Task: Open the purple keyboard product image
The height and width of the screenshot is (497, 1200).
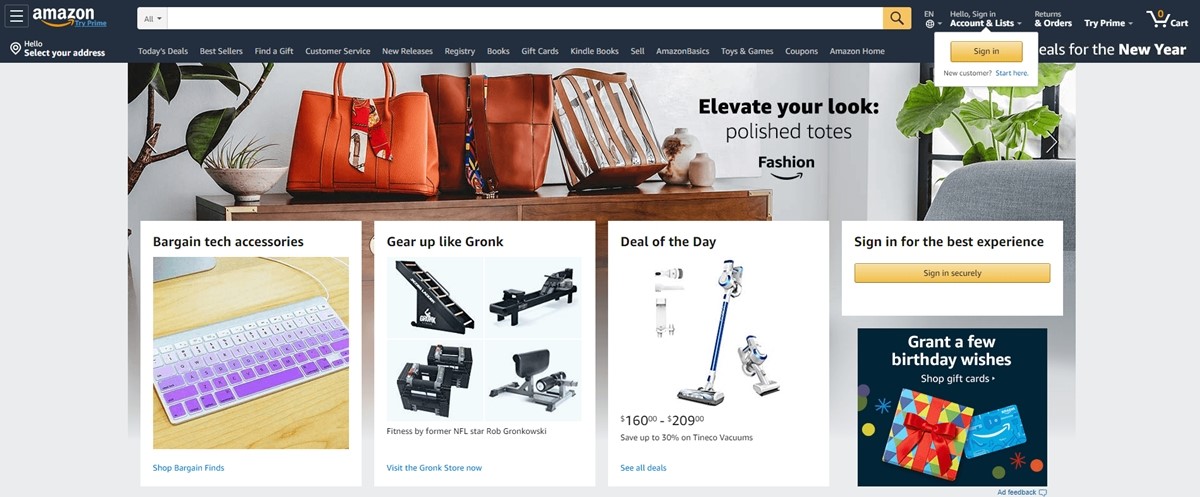Action: tap(251, 353)
